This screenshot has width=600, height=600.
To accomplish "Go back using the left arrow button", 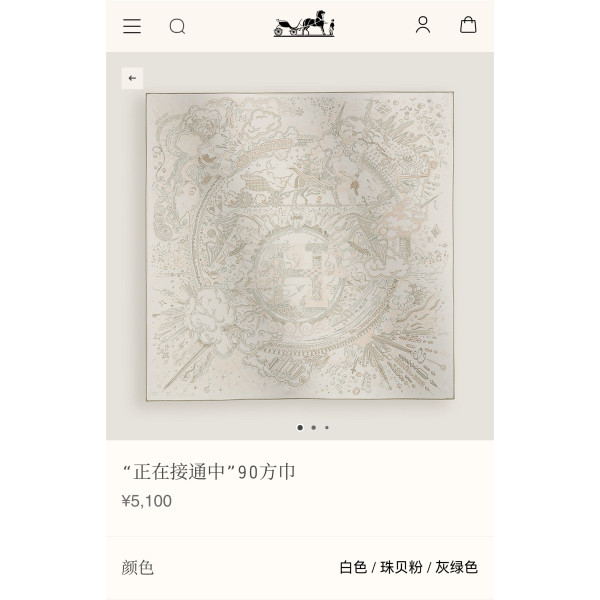I will pos(132,78).
